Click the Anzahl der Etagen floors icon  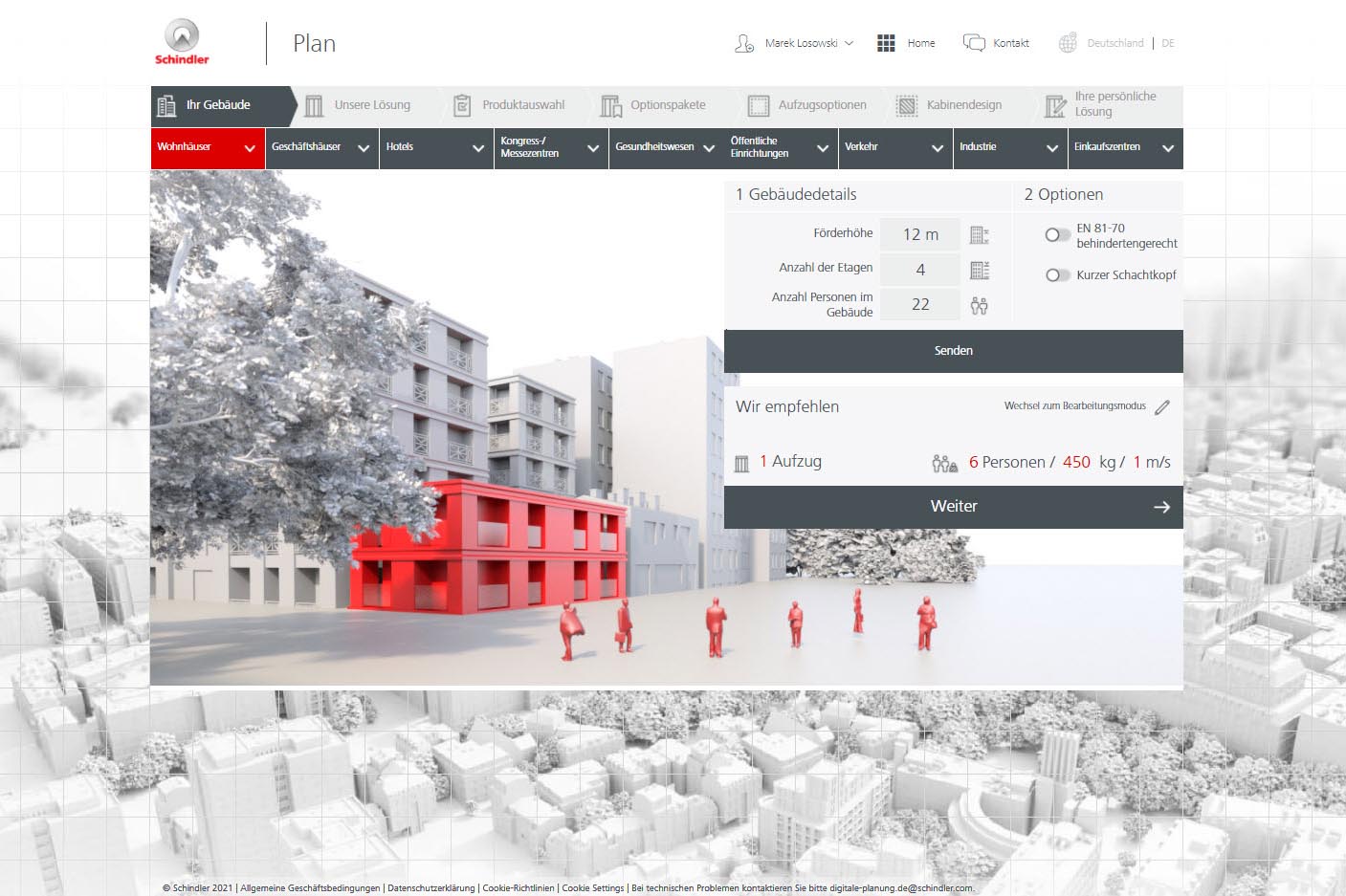(979, 271)
